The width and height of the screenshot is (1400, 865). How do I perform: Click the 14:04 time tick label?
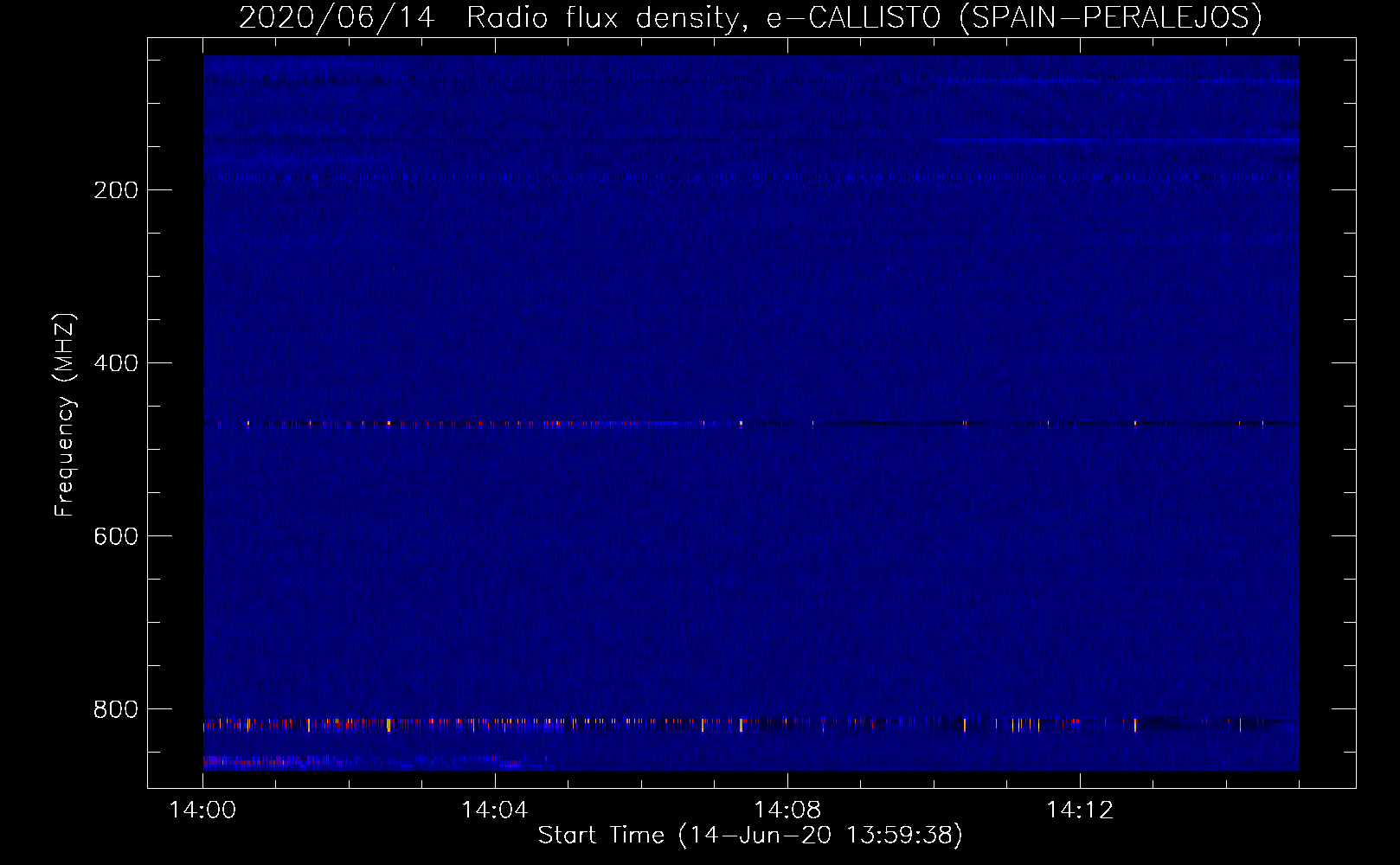tap(495, 811)
